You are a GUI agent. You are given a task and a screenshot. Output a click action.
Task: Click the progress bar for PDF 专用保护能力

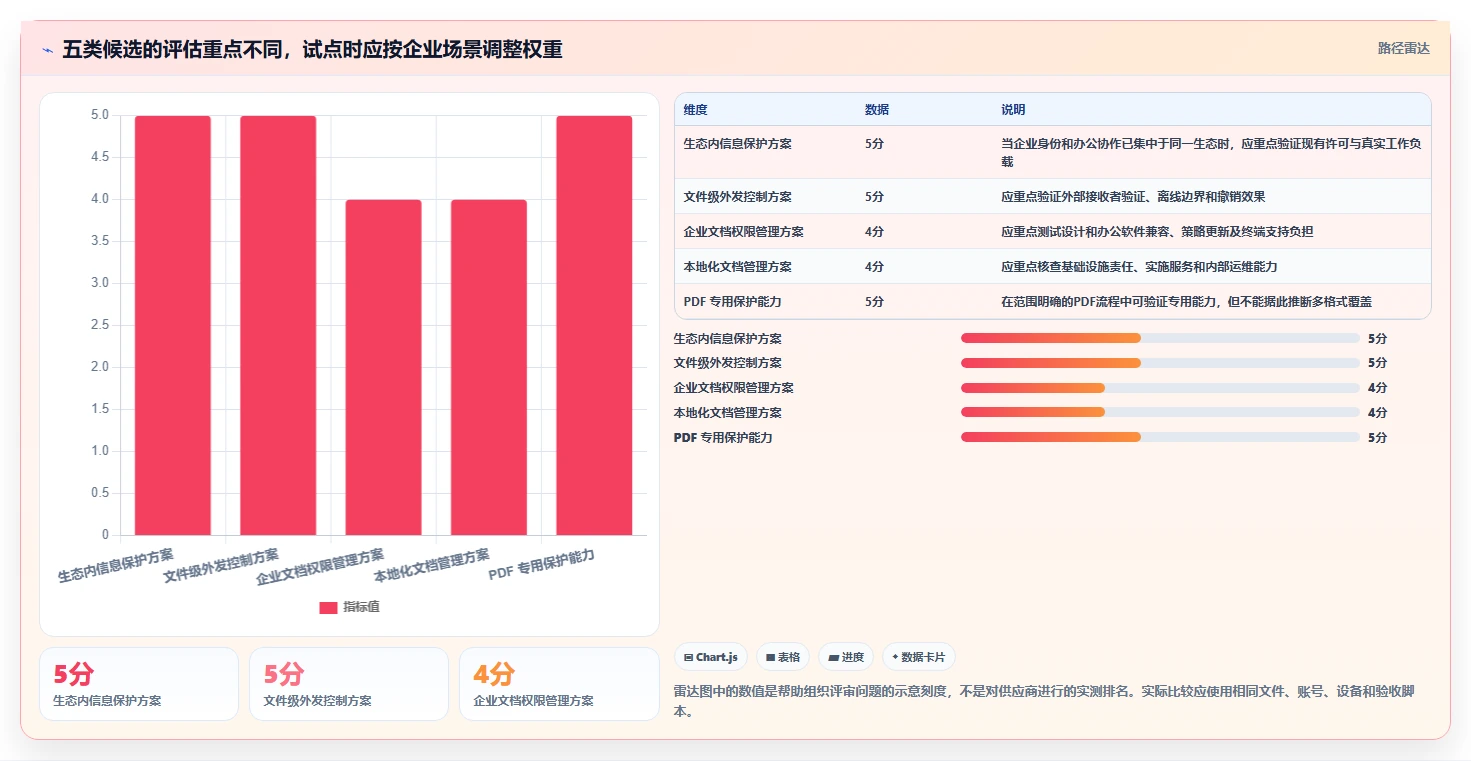1160,437
